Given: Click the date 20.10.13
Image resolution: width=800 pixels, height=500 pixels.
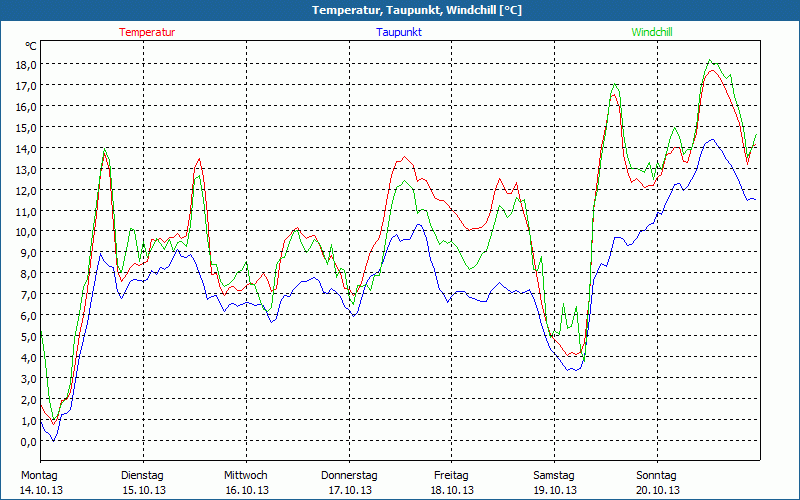Looking at the screenshot, I should coord(658,490).
